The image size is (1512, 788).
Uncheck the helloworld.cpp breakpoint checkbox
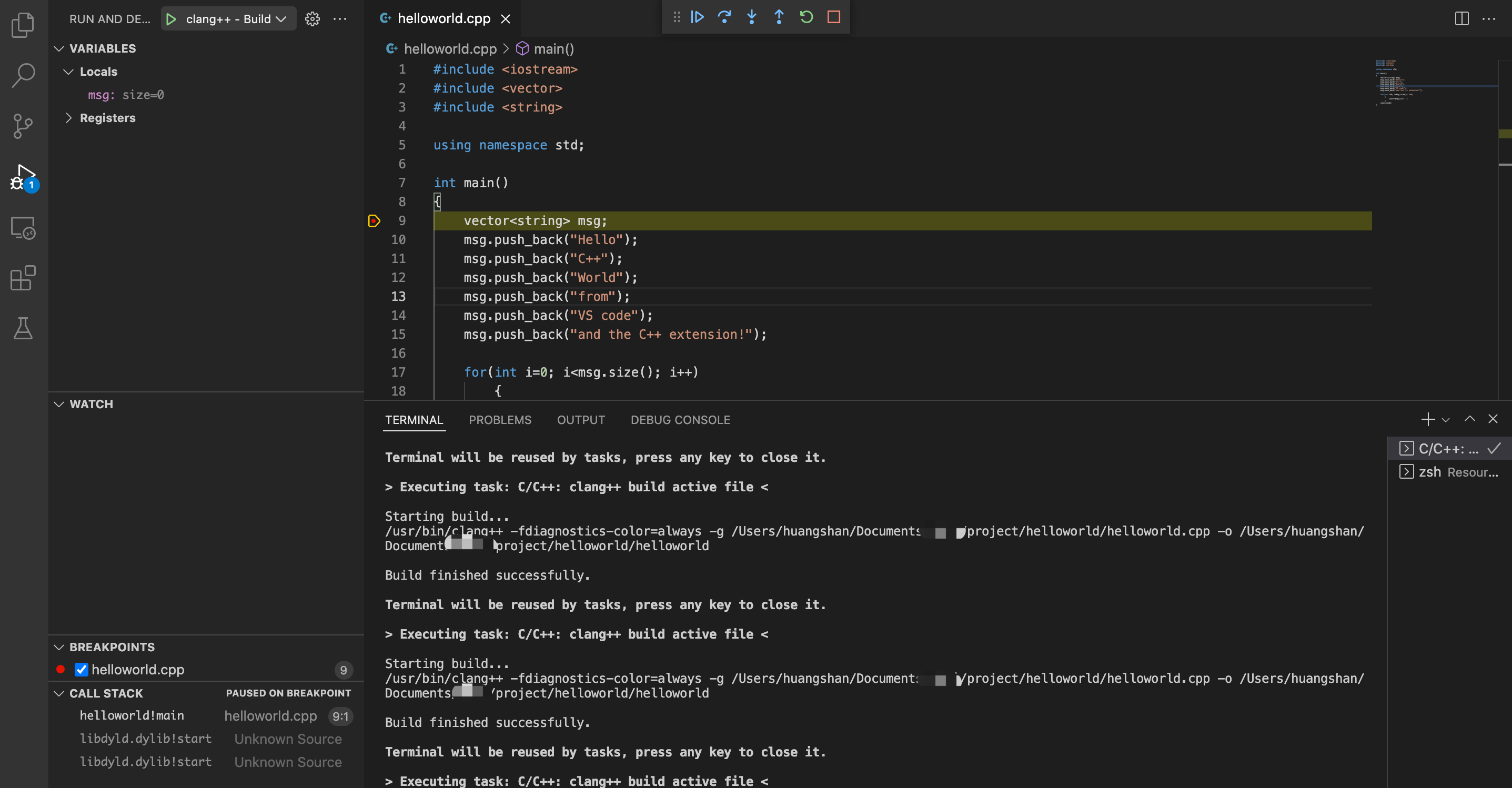pos(82,670)
